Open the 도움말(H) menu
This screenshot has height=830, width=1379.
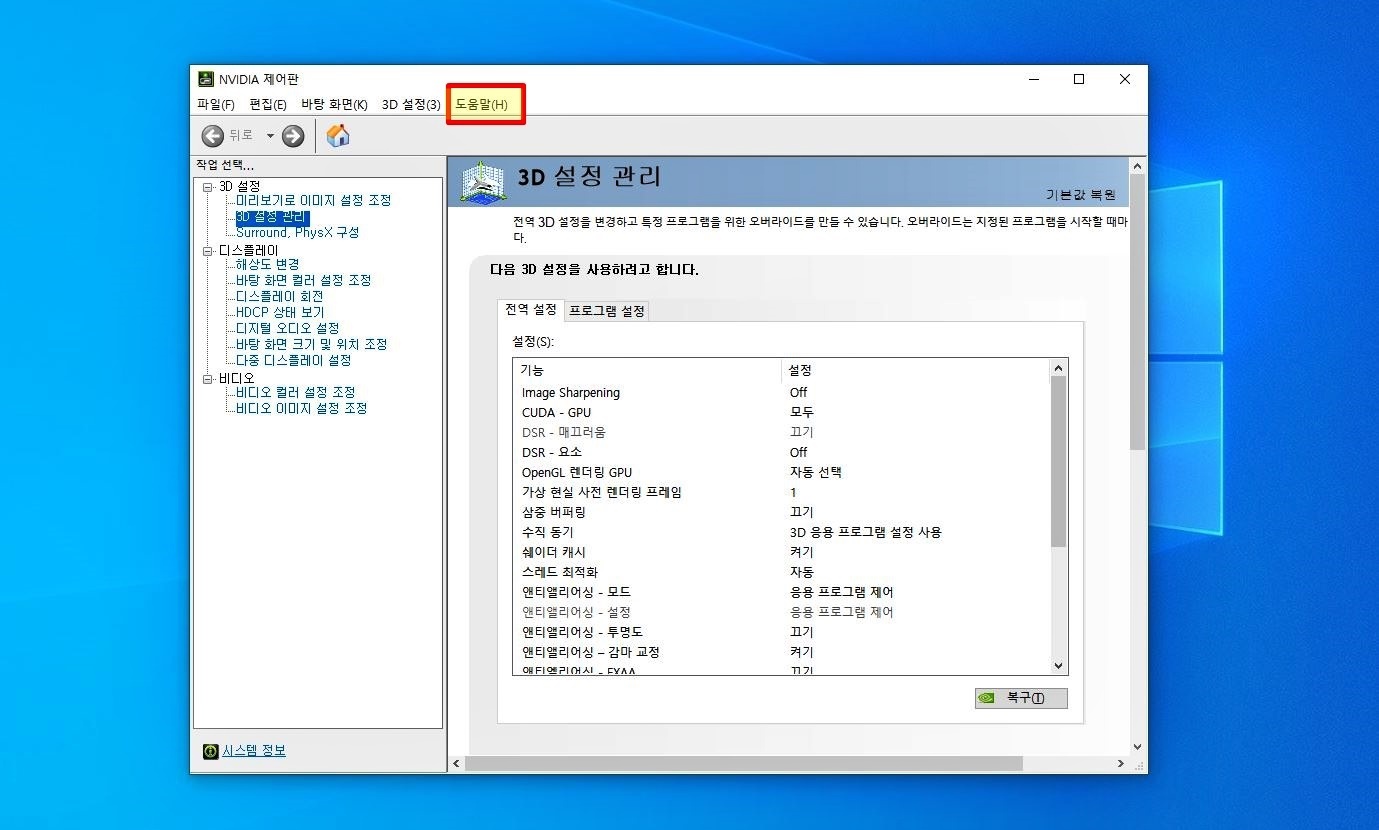click(x=482, y=104)
